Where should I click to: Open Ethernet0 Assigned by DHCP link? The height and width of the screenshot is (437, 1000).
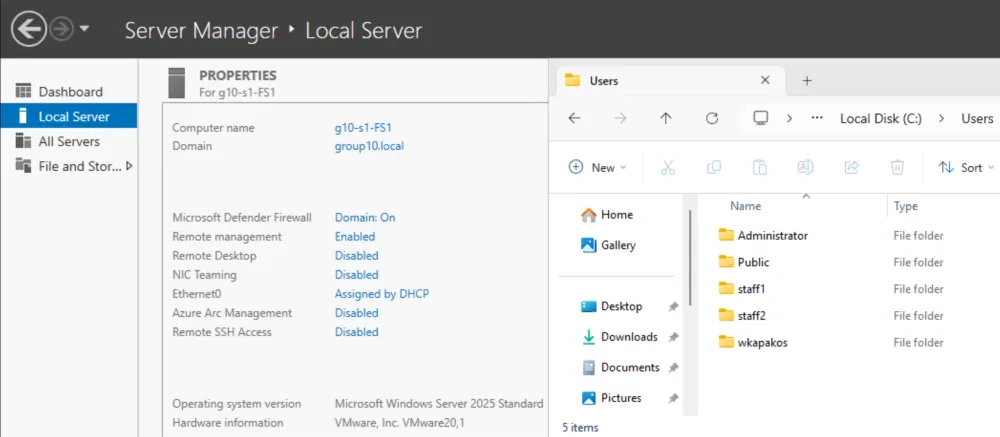(x=382, y=294)
